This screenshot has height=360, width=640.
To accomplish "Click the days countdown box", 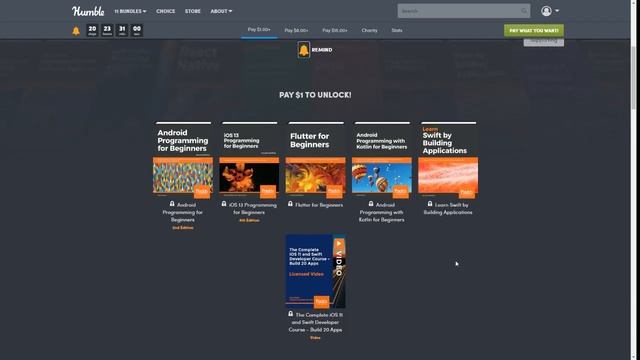I will tap(92, 30).
